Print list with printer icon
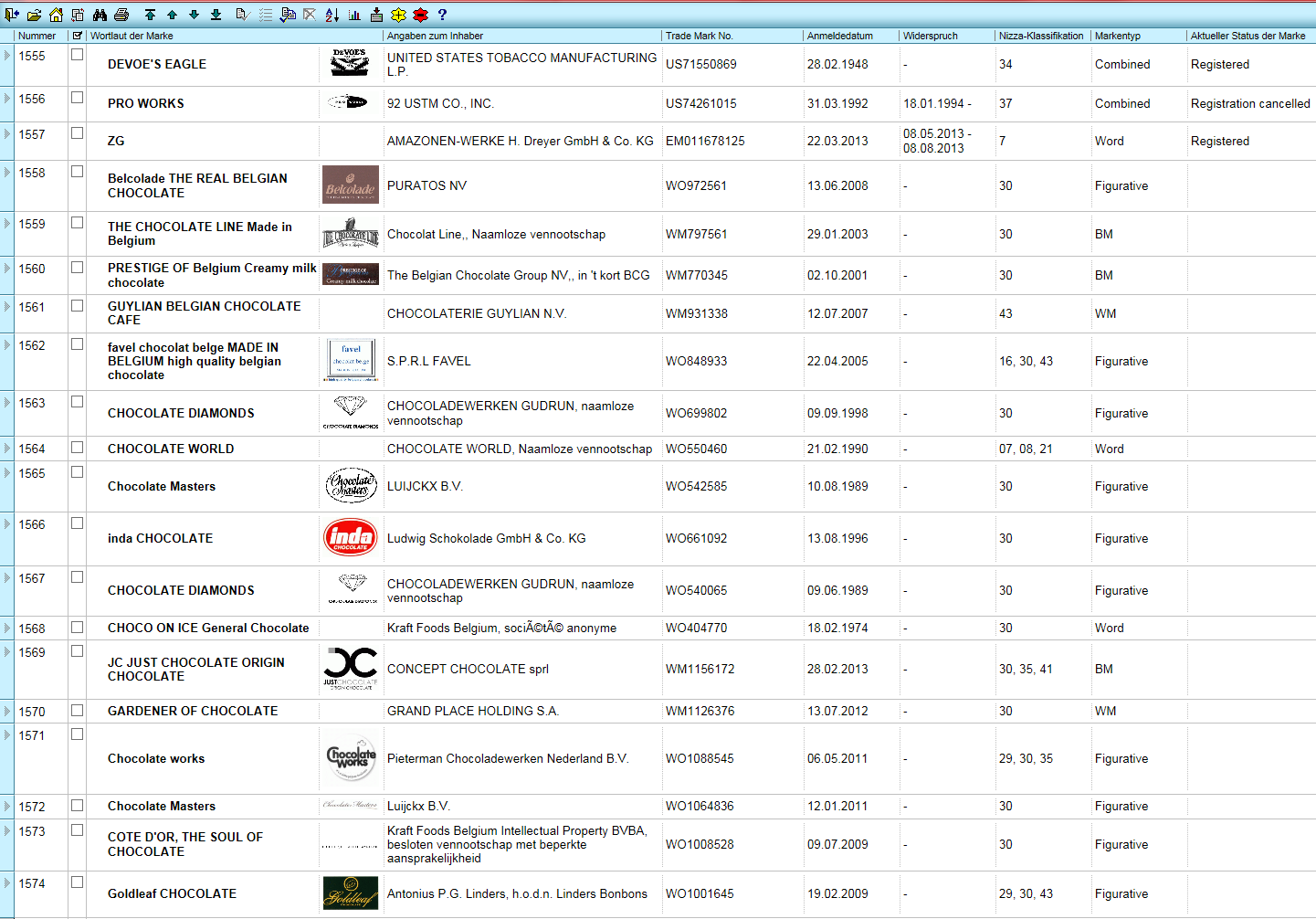The width and height of the screenshot is (1316, 919). click(x=121, y=15)
